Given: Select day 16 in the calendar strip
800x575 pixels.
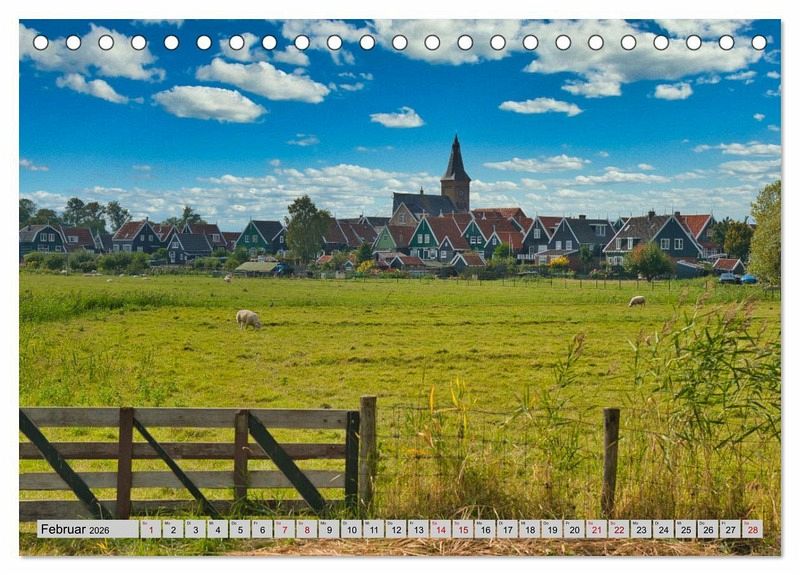Looking at the screenshot, I should coord(485,529).
